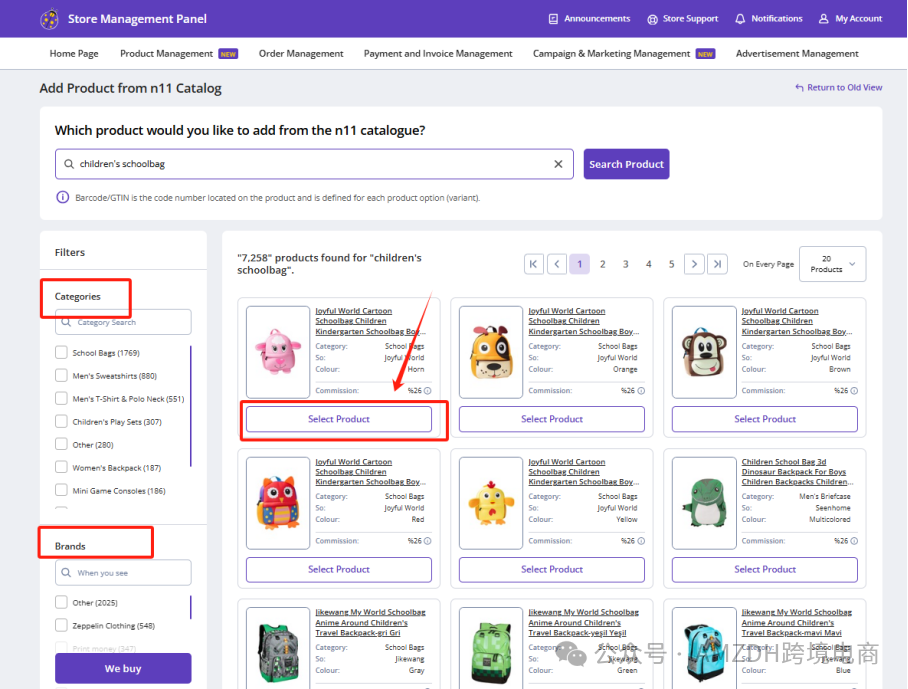Viewport: 908px width, 689px height.
Task: Click commission info icon on Red schoolbag card
Action: [427, 541]
